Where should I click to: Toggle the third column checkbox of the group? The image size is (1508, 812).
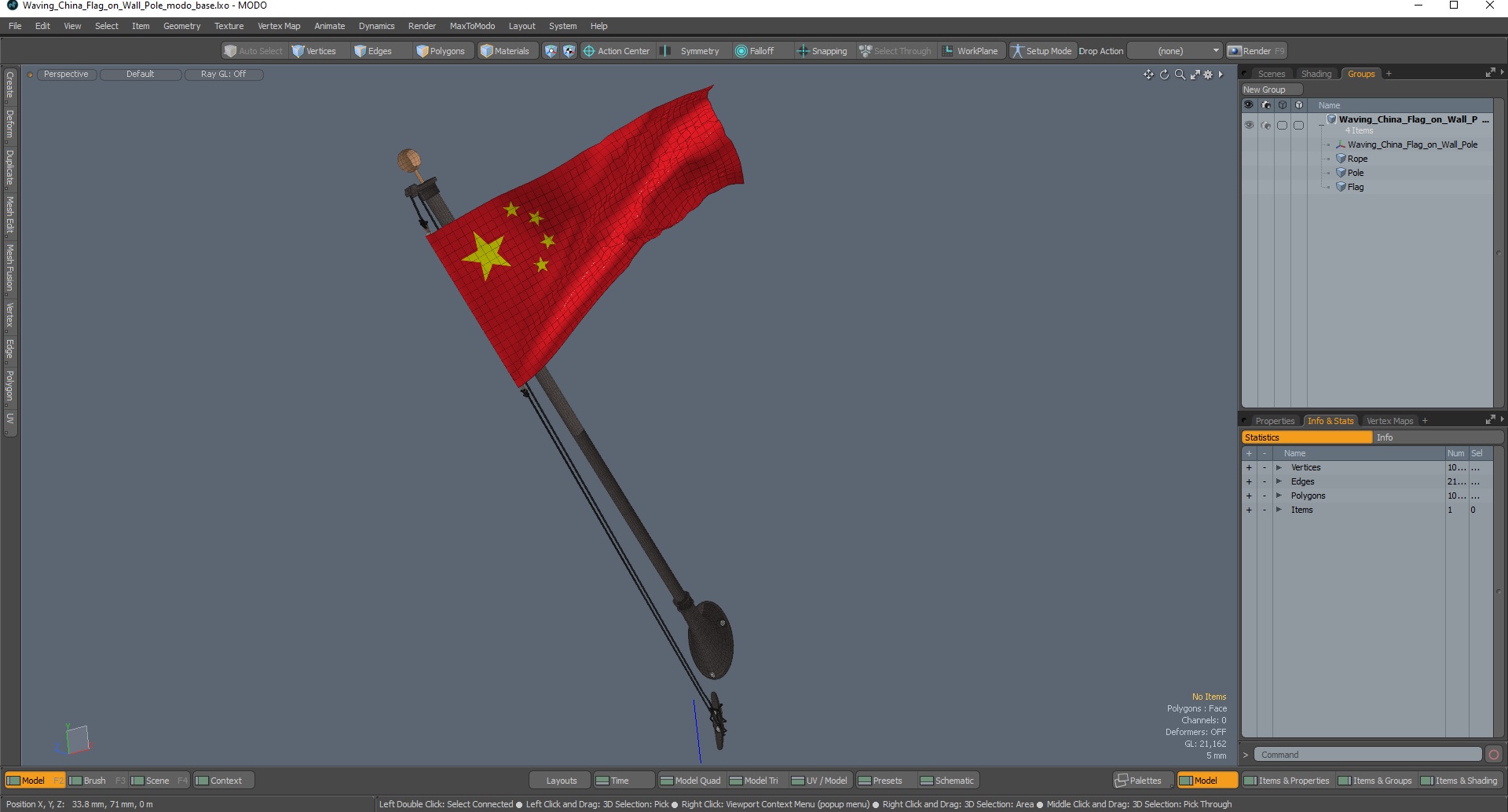pyautogui.click(x=1282, y=126)
